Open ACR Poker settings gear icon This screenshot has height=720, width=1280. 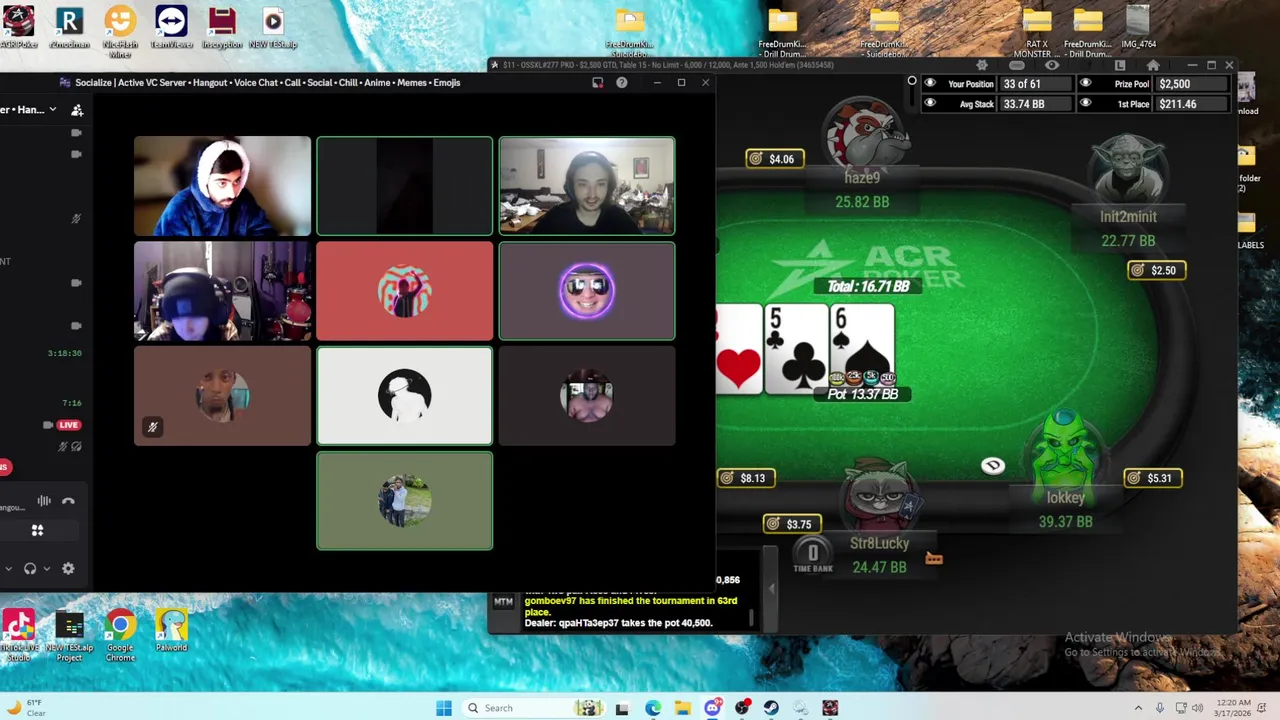(982, 65)
